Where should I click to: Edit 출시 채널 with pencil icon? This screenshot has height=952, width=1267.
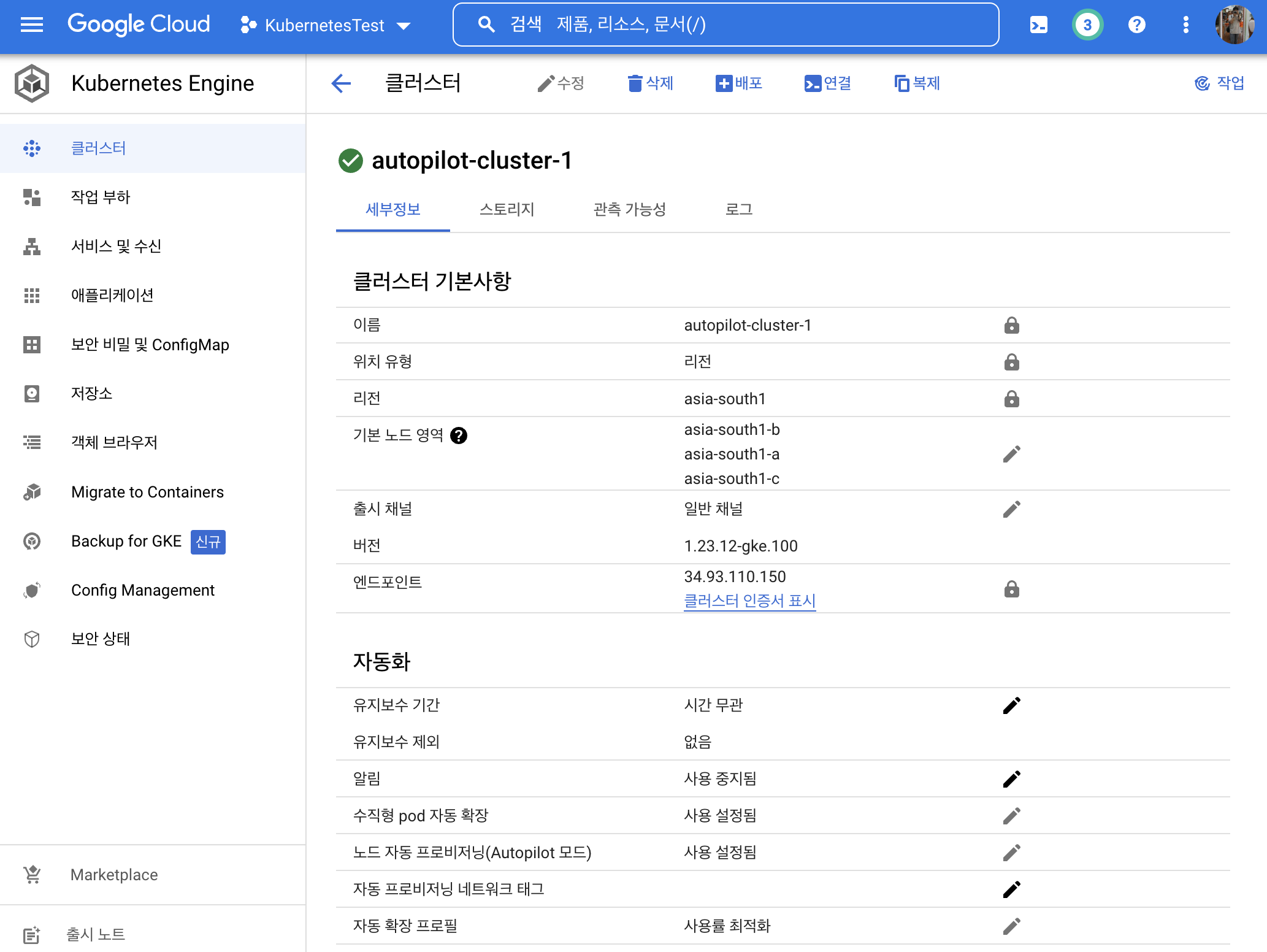pyautogui.click(x=1012, y=509)
